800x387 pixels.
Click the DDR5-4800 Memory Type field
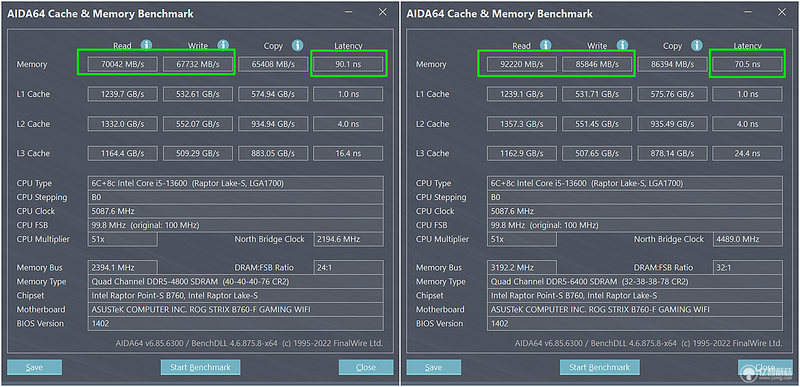pos(236,281)
